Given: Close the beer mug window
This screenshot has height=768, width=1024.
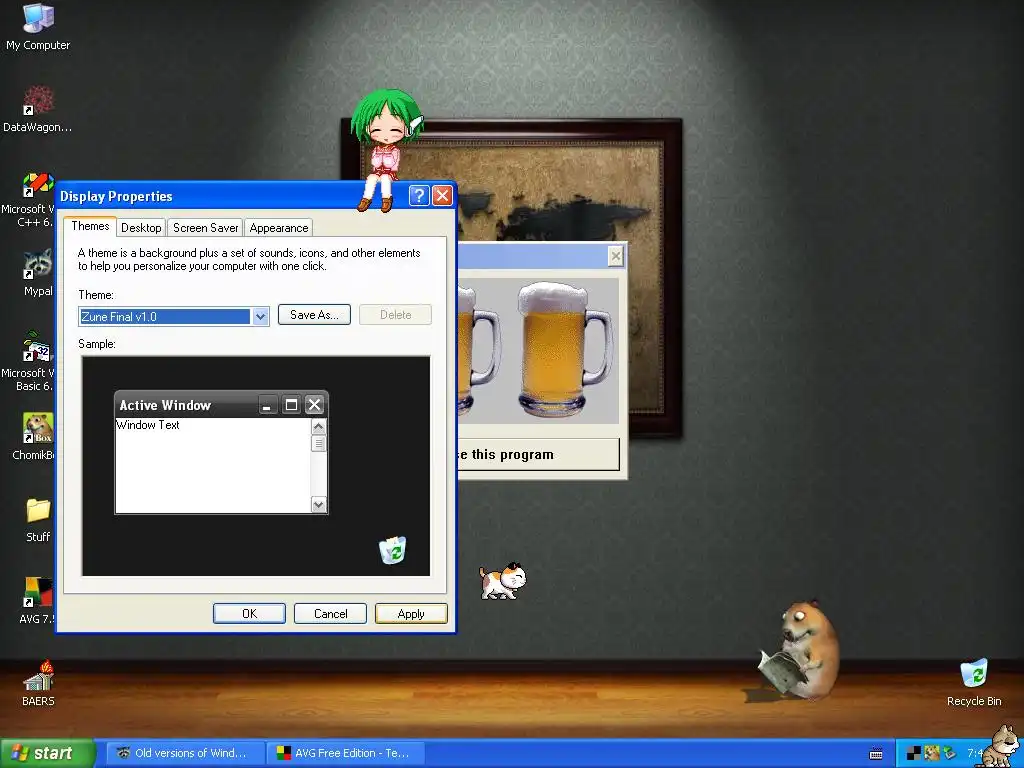Looking at the screenshot, I should coord(615,256).
